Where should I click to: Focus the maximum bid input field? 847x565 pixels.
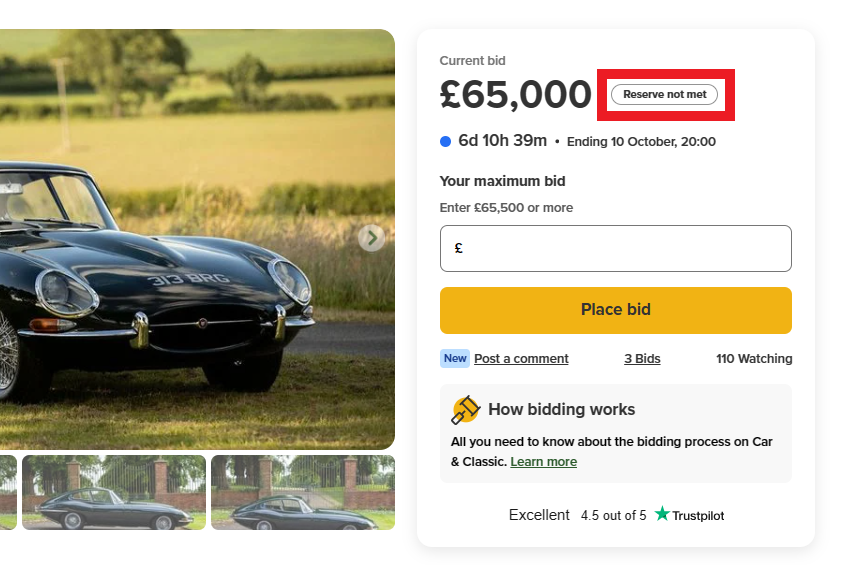click(x=620, y=249)
